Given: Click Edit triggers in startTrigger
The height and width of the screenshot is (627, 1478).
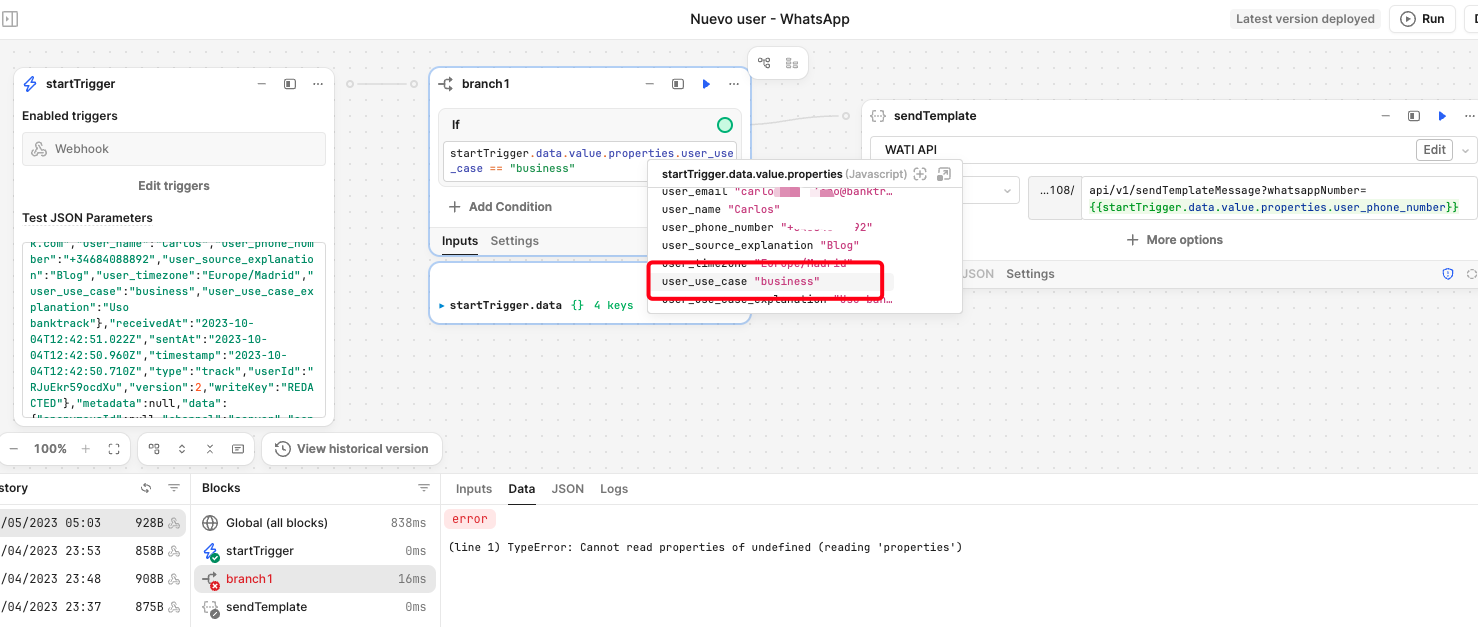Looking at the screenshot, I should tap(174, 186).
